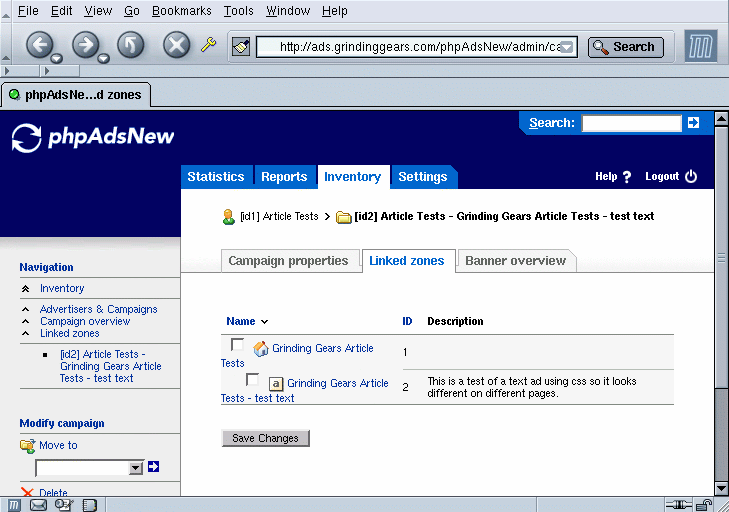Click the Mozilla M throbber logo

[x=701, y=46]
